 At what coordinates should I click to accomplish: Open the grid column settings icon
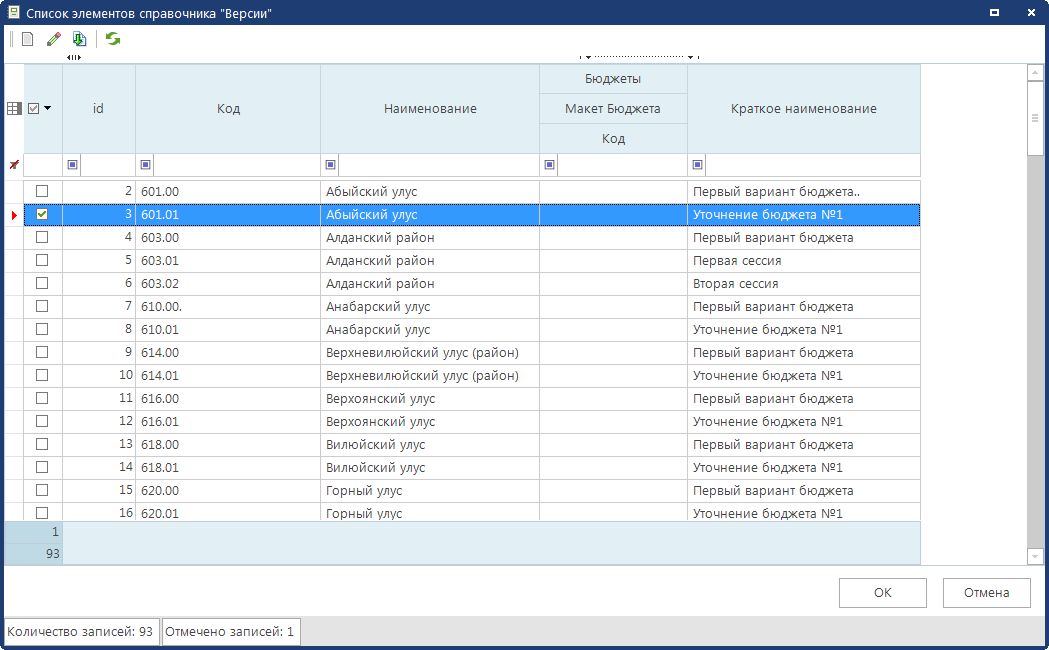point(14,109)
